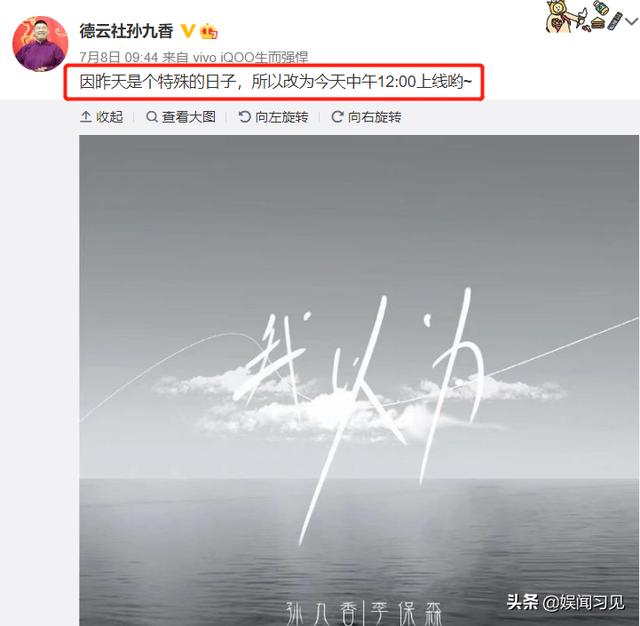Click the 孙九香|李保森 names on cover
The height and width of the screenshot is (626, 640).
pos(364,613)
